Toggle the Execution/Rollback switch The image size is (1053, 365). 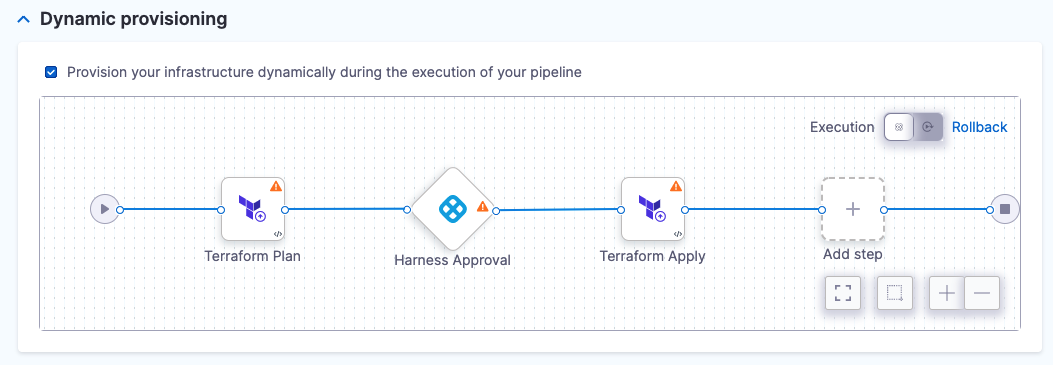(913, 127)
